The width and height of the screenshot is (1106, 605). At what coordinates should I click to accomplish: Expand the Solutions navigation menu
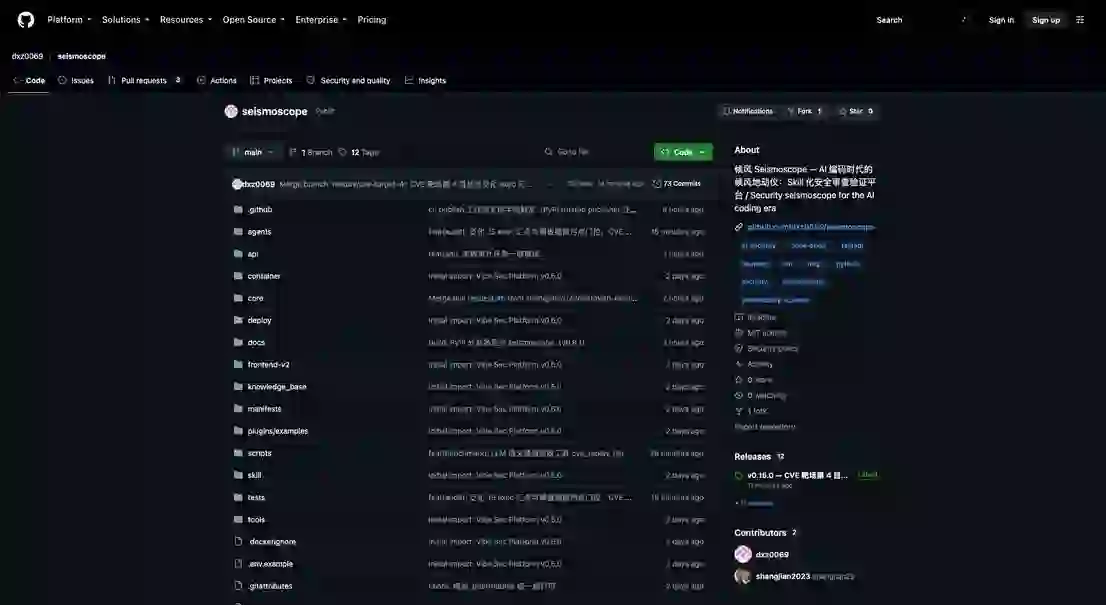[126, 20]
